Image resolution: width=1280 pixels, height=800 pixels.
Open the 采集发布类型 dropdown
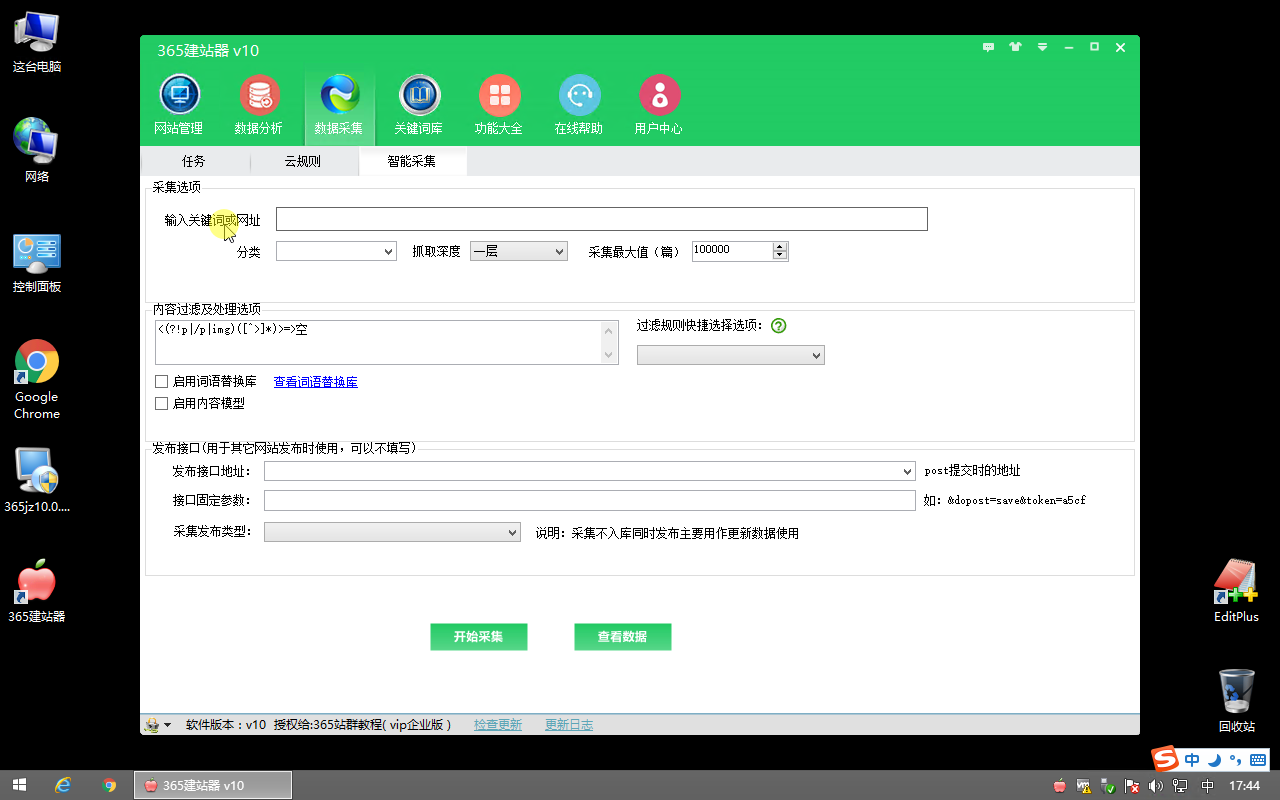392,532
